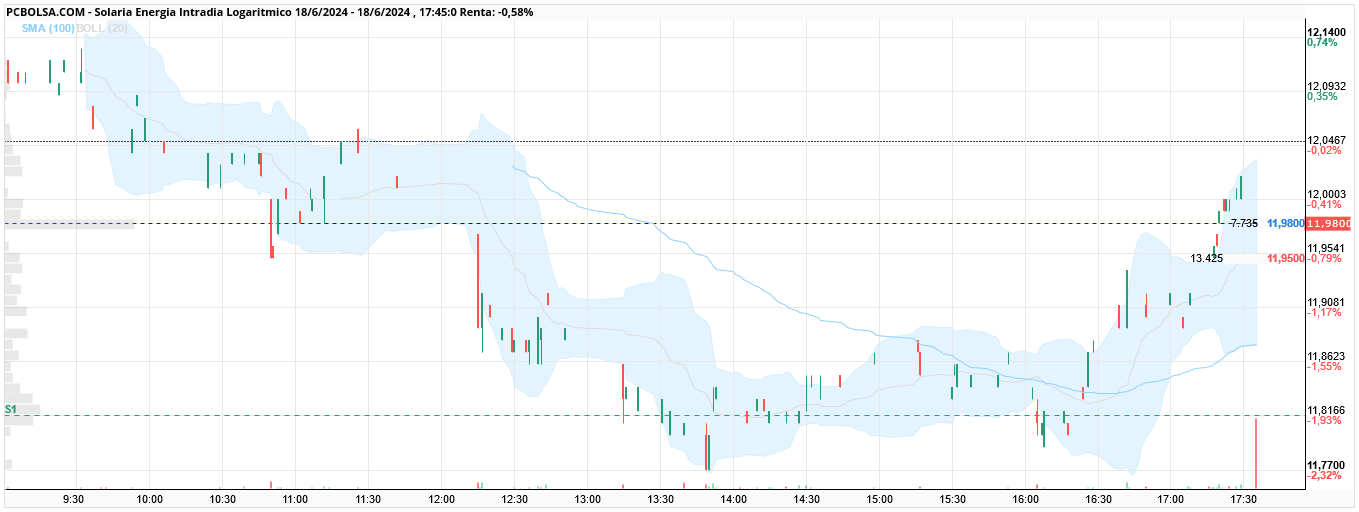Click the tall red volume bar near 17:30
The image size is (1359, 512).
[x=1255, y=453]
